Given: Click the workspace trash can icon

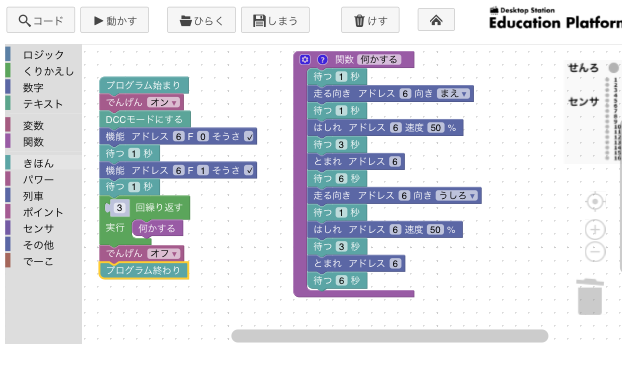Looking at the screenshot, I should (590, 297).
